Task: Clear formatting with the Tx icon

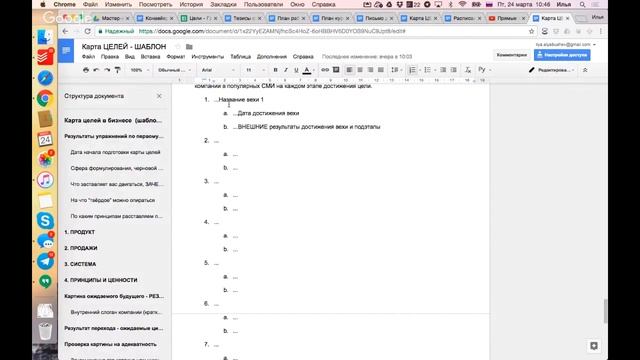Action: click(468, 70)
